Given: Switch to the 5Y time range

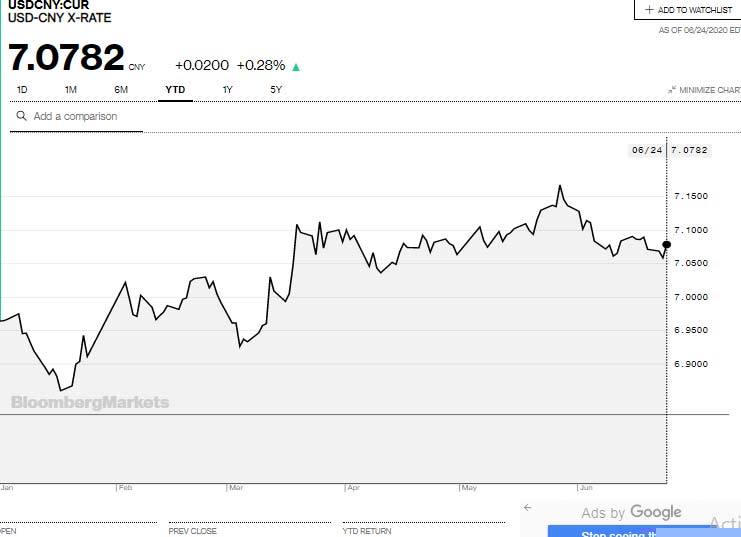Looking at the screenshot, I should 276,90.
